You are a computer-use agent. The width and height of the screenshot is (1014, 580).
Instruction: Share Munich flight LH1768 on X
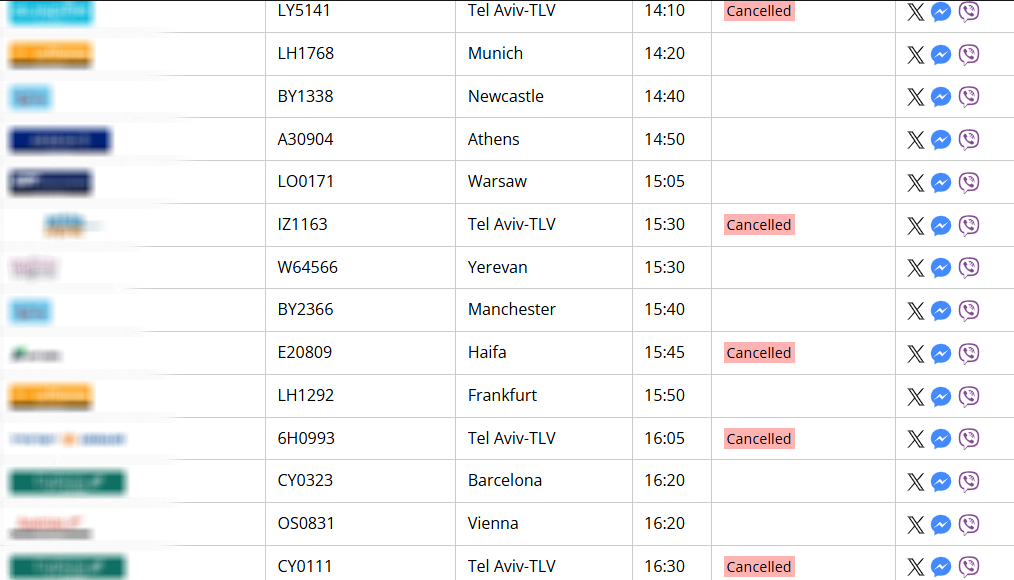[915, 54]
